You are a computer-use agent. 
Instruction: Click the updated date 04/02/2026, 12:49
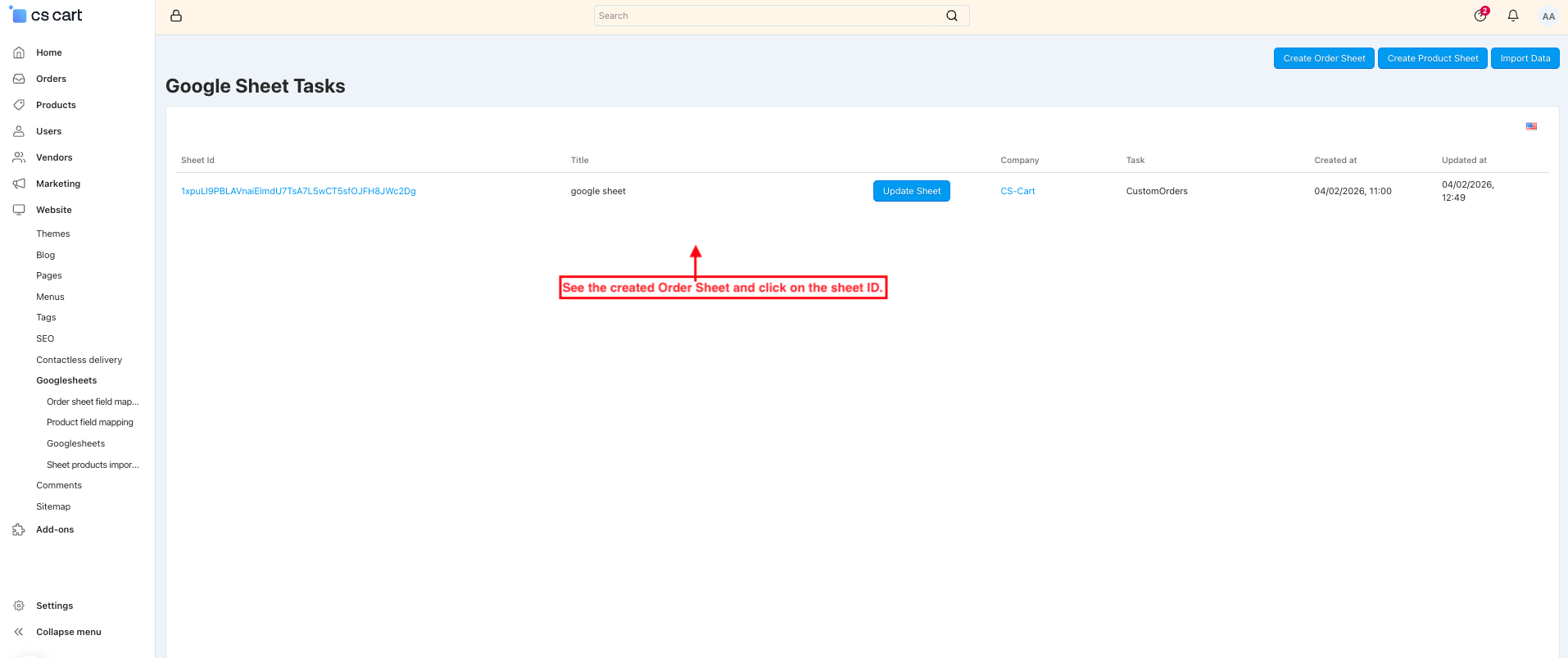point(1468,191)
